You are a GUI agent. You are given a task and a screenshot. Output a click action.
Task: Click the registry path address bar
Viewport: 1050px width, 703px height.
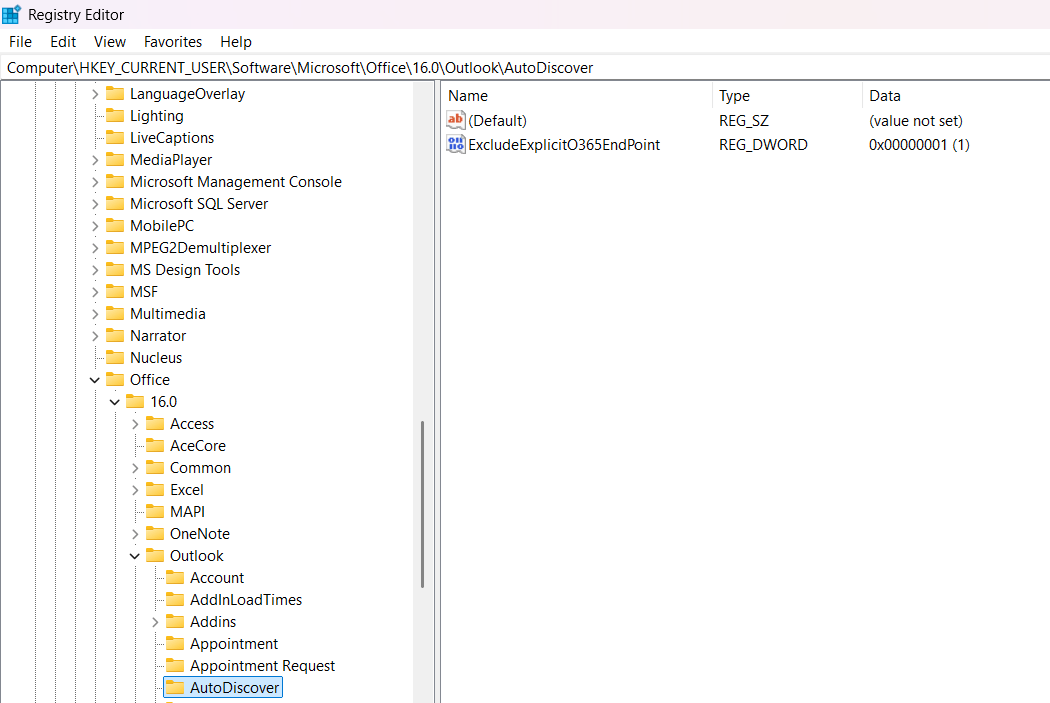click(x=525, y=68)
